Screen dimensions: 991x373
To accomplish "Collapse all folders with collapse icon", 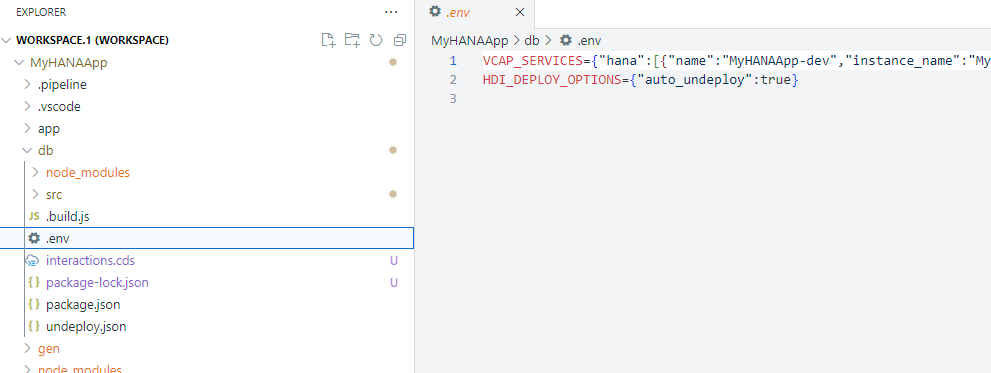I will point(399,40).
